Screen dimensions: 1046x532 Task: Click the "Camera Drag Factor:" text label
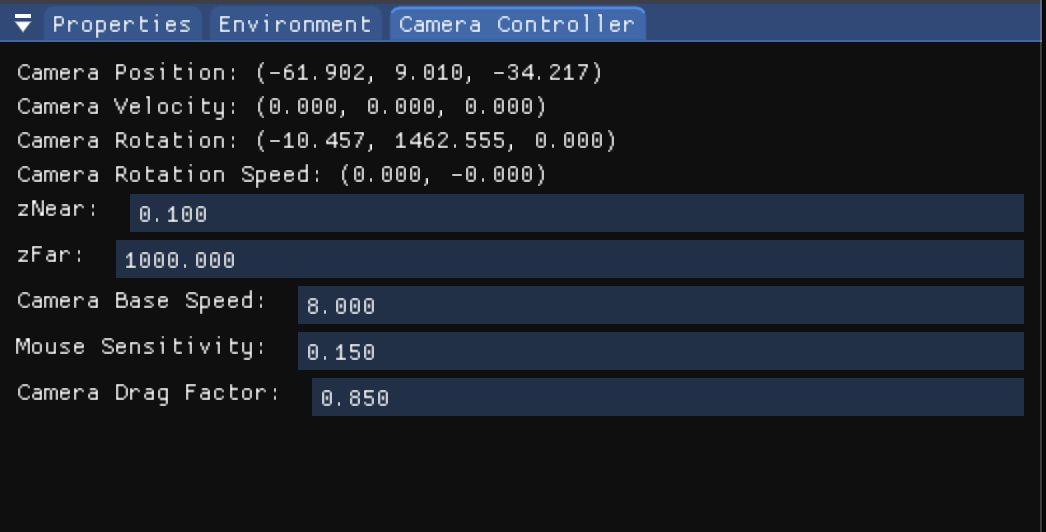(x=149, y=394)
